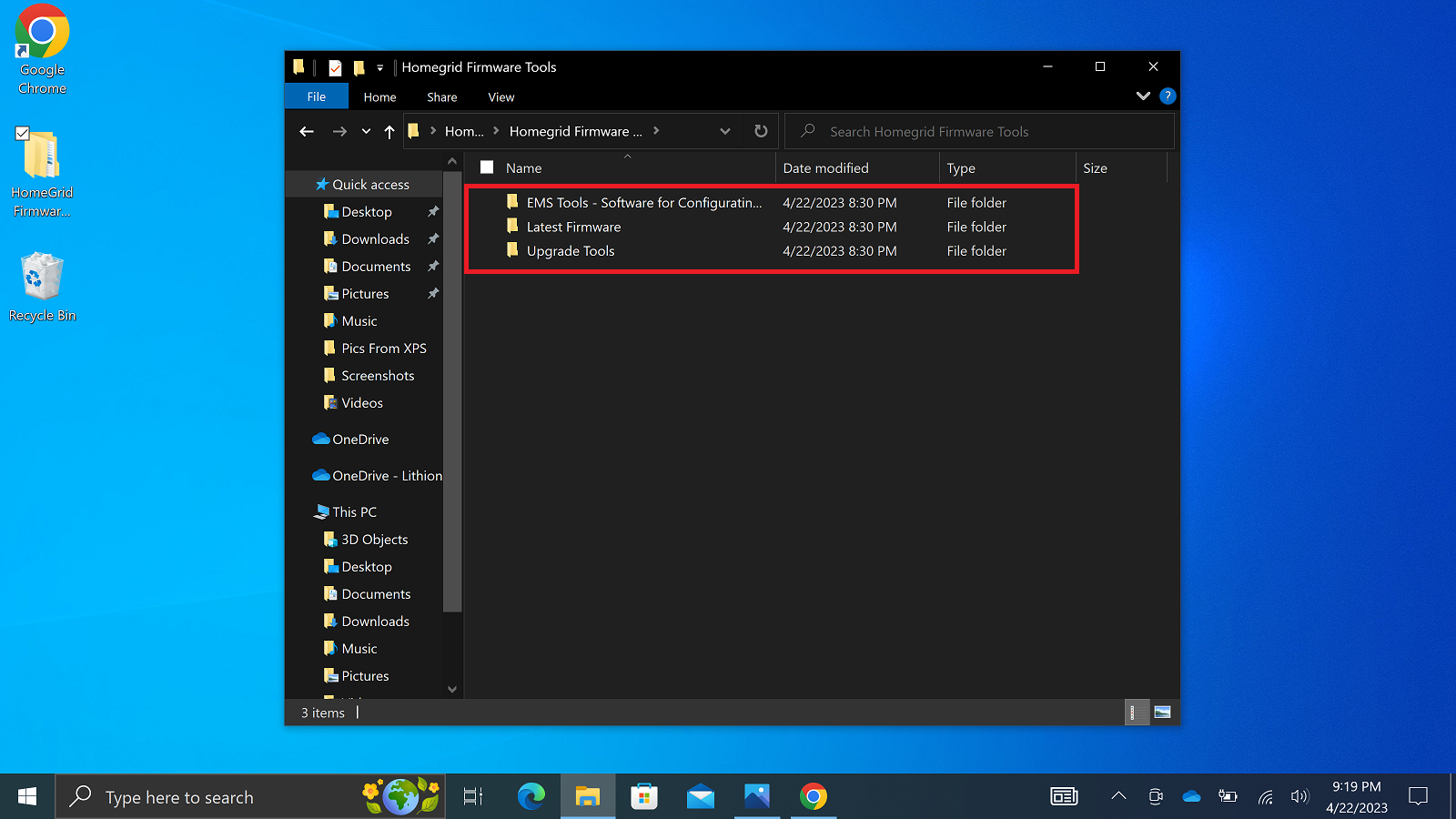Expand chevron after Homegrid Firmware breadcrumb
1456x819 pixels.
click(656, 131)
